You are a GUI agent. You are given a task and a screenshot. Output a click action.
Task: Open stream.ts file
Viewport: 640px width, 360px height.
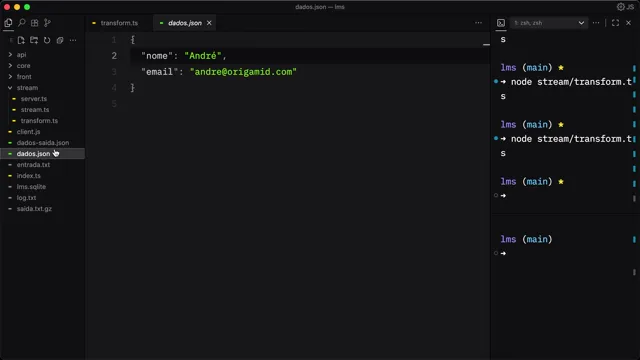(x=35, y=109)
